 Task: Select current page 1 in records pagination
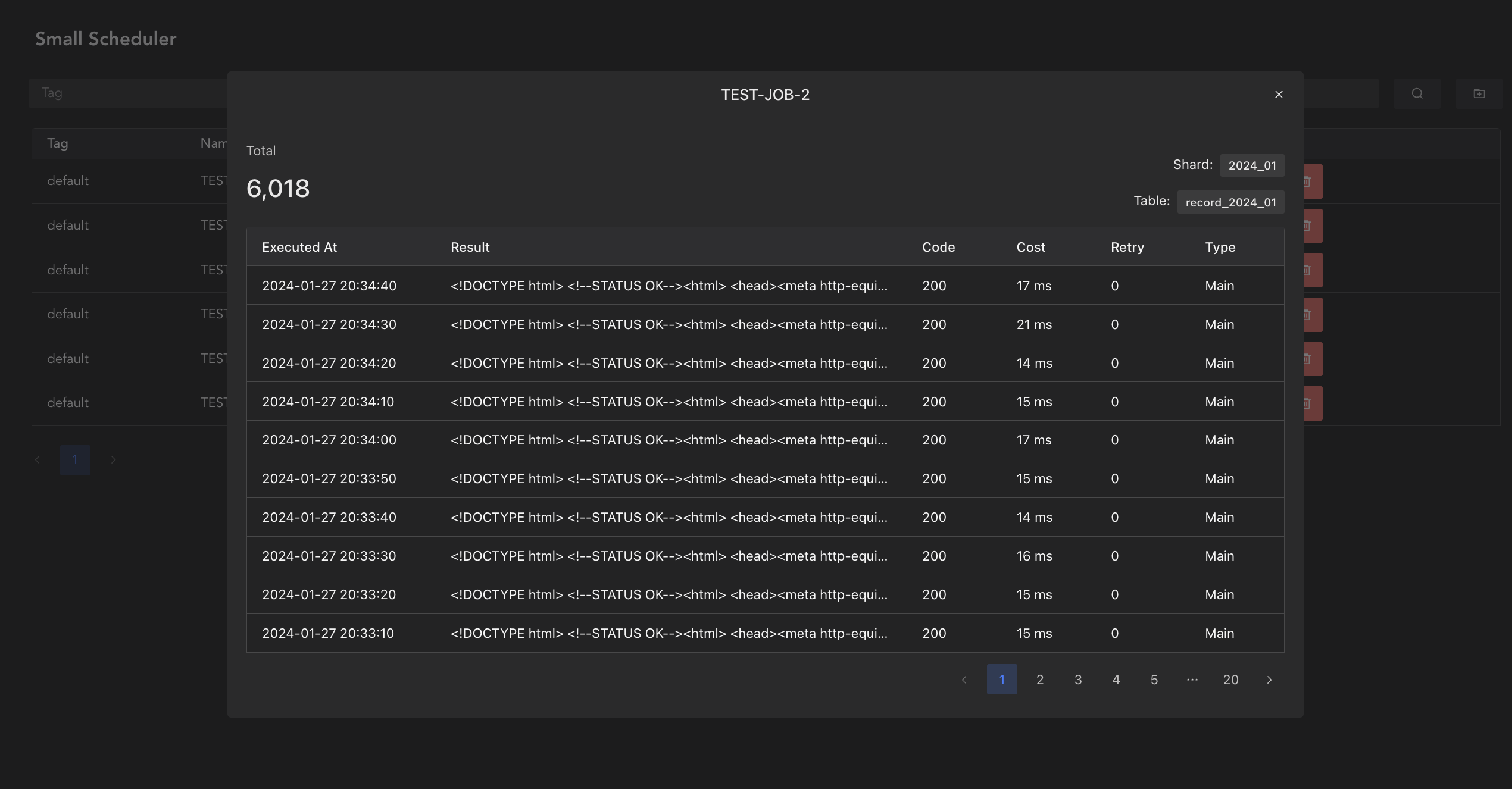click(x=1001, y=680)
